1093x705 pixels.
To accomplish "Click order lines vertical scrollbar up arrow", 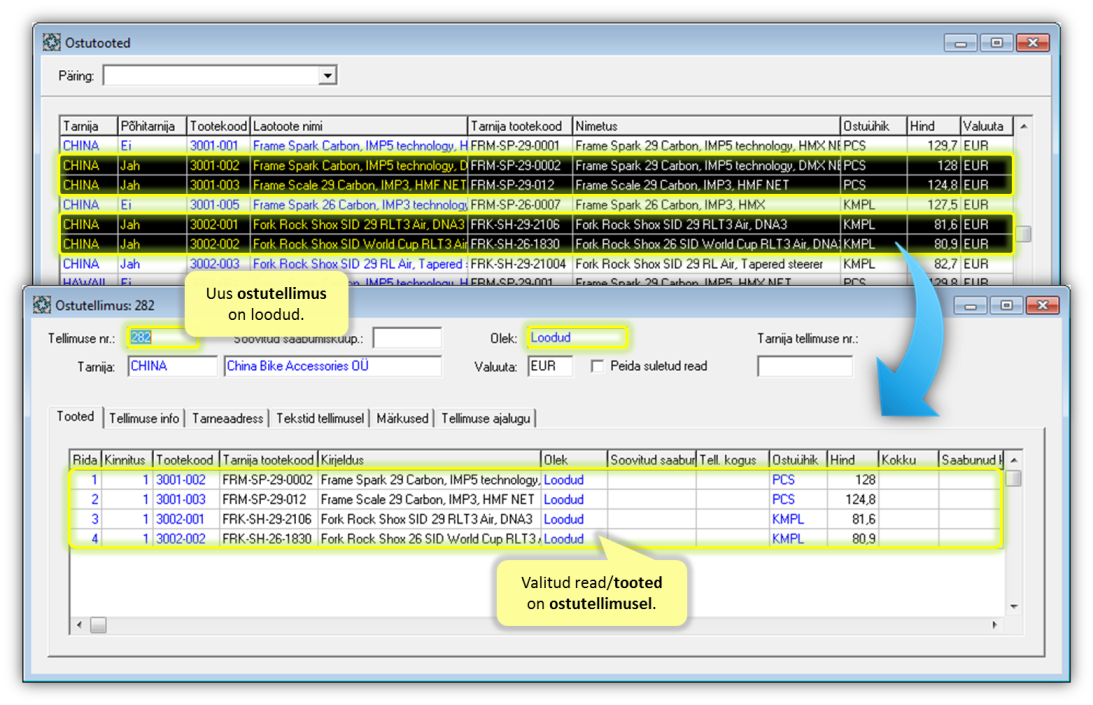I will 1014,460.
